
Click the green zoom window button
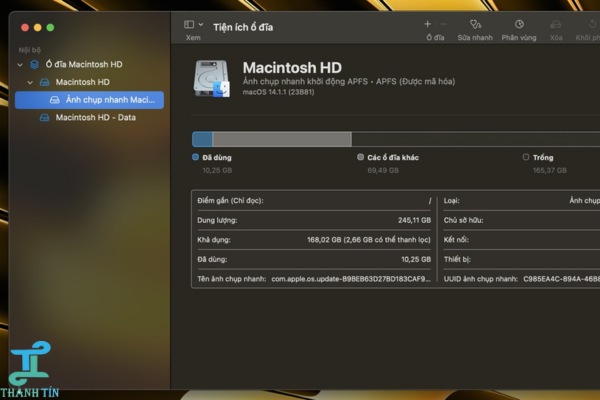tap(50, 28)
